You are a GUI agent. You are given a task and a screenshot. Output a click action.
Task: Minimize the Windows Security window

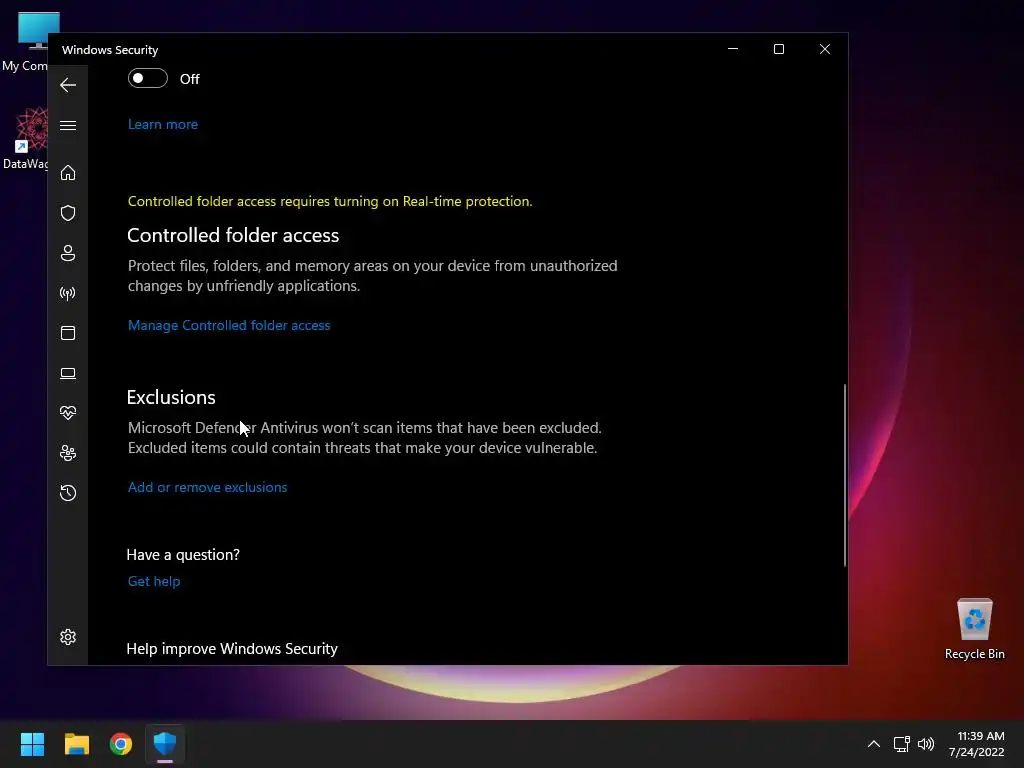(733, 49)
